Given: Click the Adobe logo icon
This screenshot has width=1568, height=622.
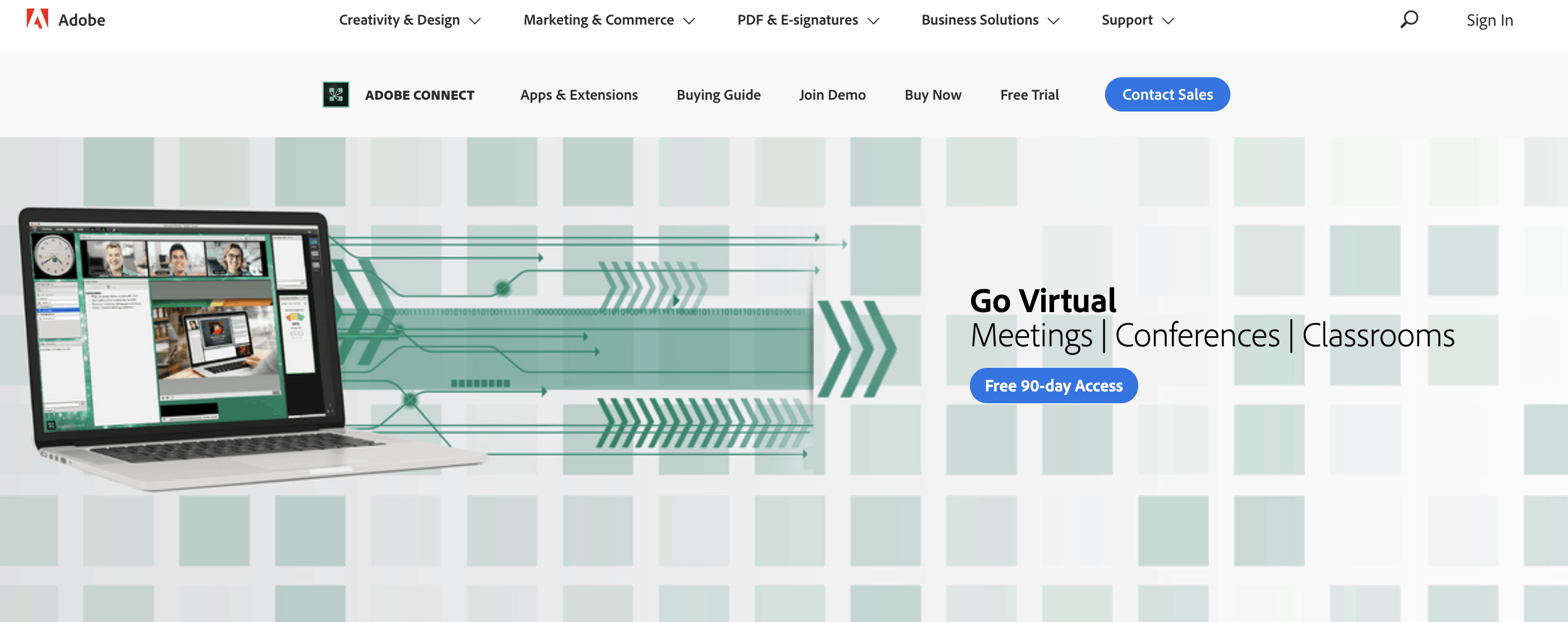Looking at the screenshot, I should click(x=37, y=19).
